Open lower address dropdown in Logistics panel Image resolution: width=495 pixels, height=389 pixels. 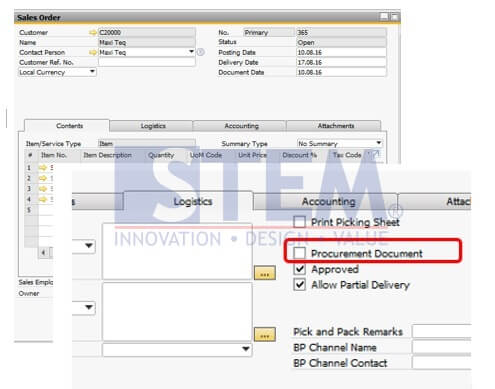88,307
